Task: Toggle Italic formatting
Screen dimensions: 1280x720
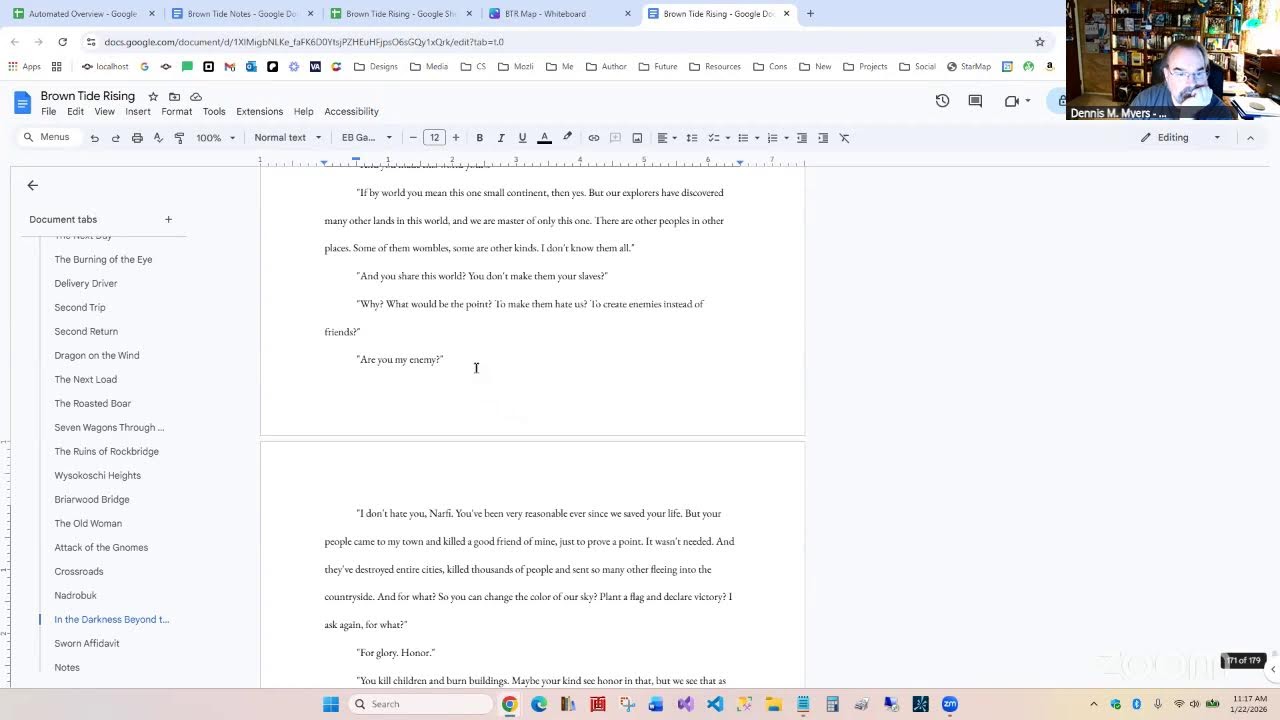Action: 500,138
